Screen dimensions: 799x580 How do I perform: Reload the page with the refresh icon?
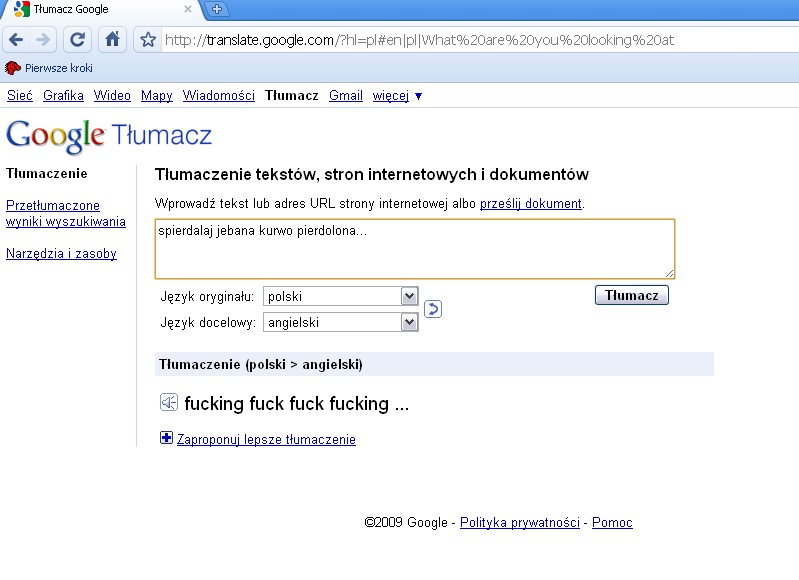tap(77, 40)
